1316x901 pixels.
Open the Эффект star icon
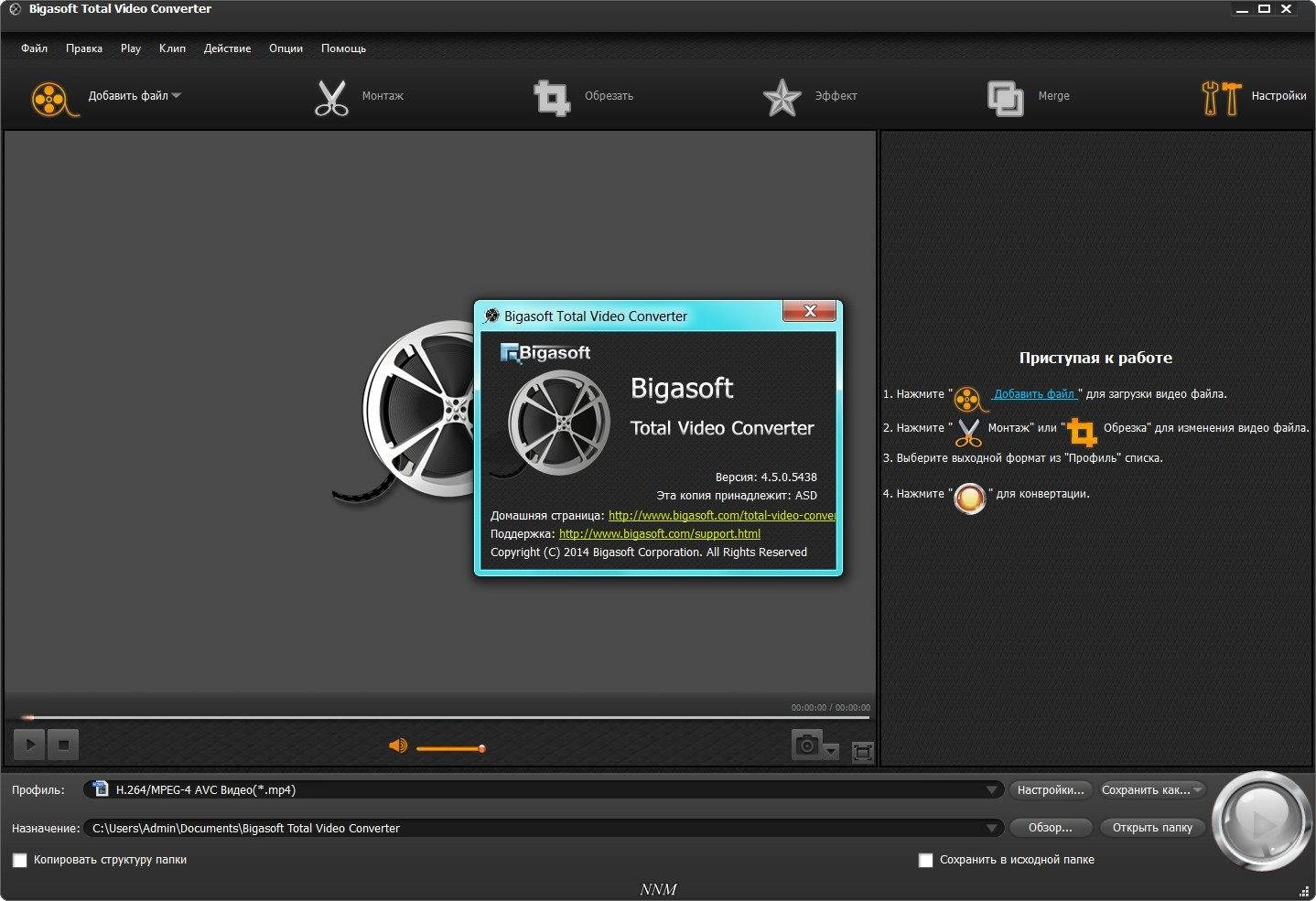coord(782,98)
